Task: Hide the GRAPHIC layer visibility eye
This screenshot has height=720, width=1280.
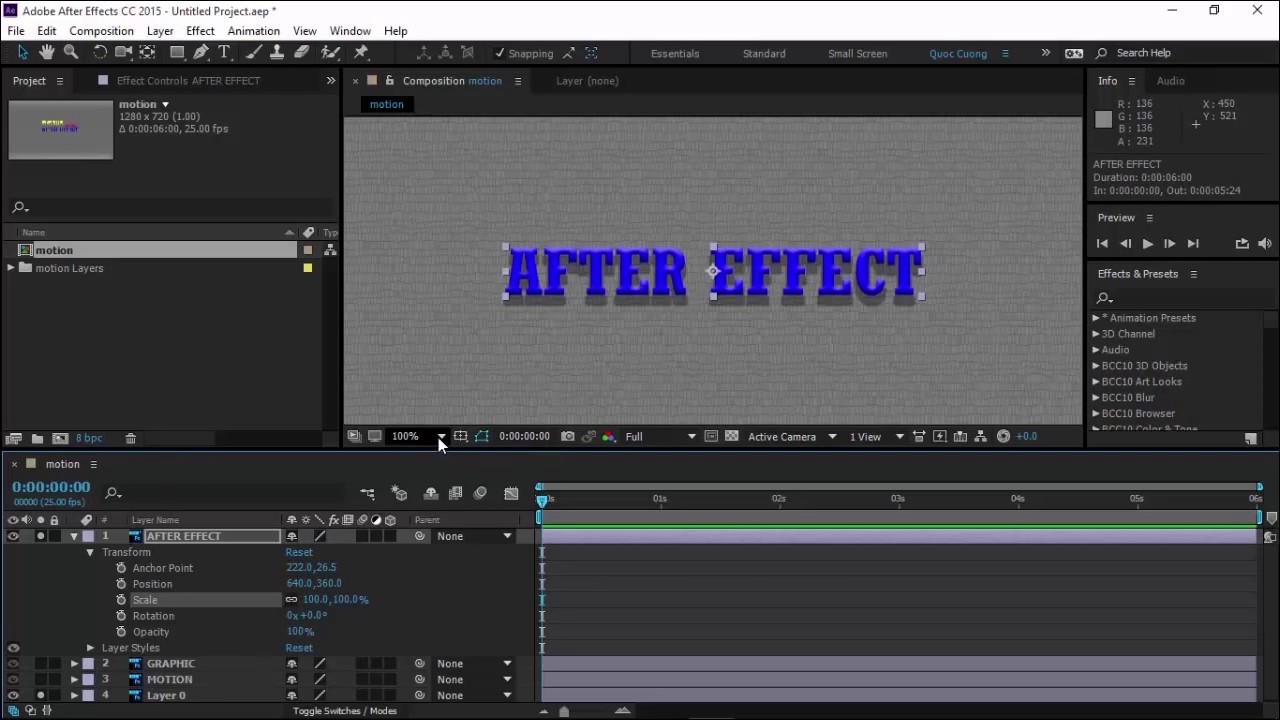Action: coord(13,664)
